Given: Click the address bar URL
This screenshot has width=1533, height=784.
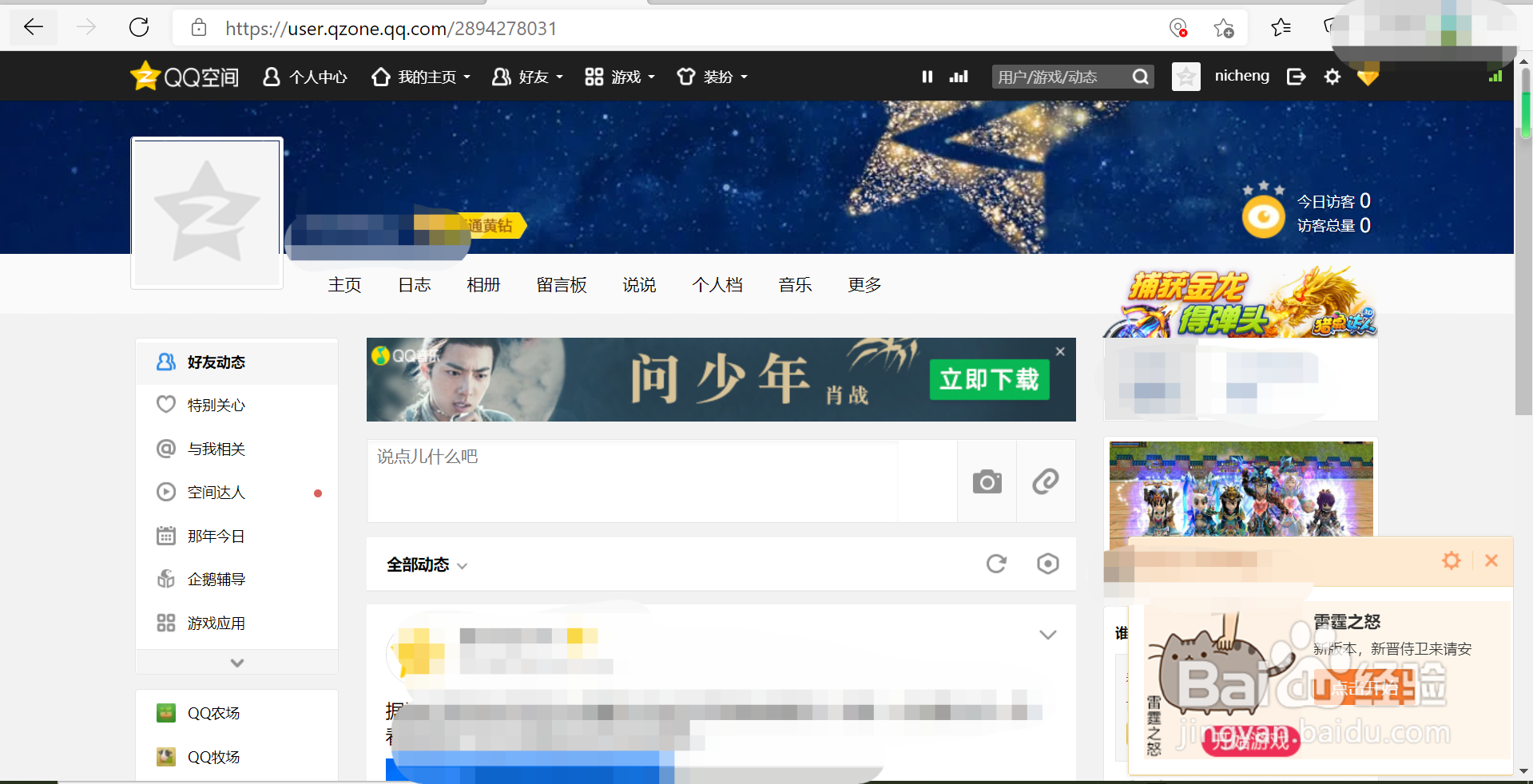Looking at the screenshot, I should click(x=391, y=29).
